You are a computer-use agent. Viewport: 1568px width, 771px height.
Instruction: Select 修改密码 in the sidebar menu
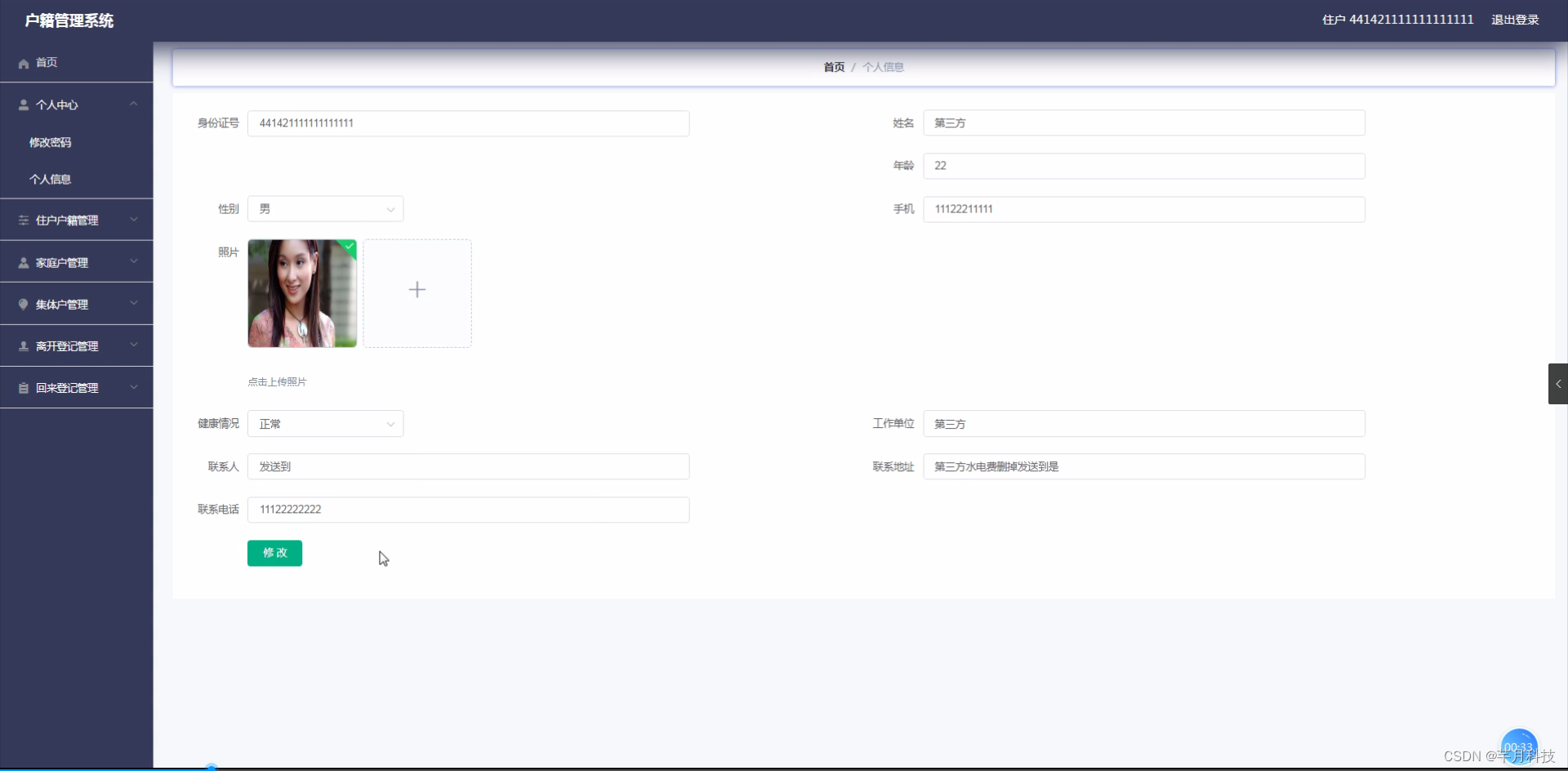(50, 142)
